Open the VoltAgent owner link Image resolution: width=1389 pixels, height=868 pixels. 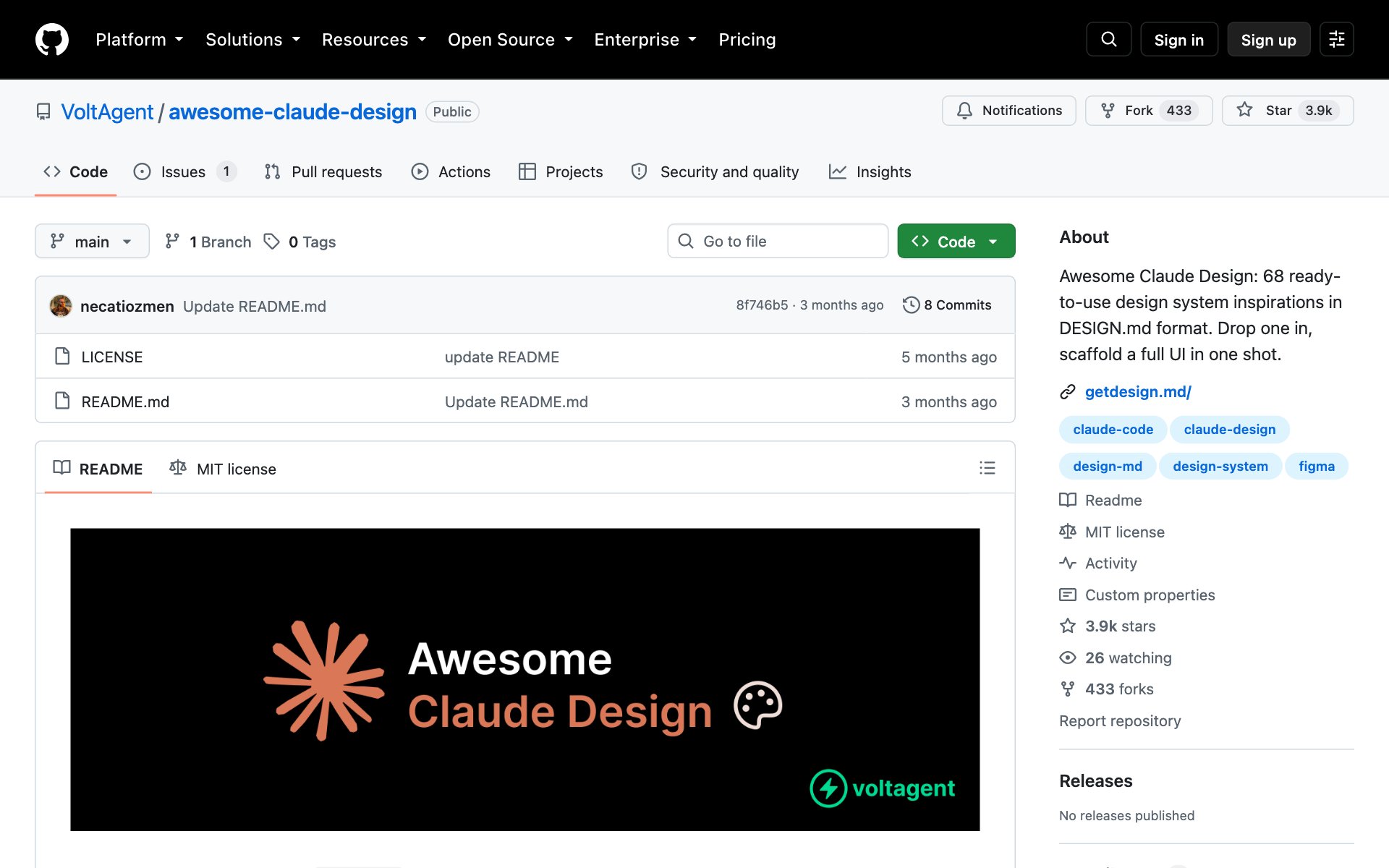(107, 111)
